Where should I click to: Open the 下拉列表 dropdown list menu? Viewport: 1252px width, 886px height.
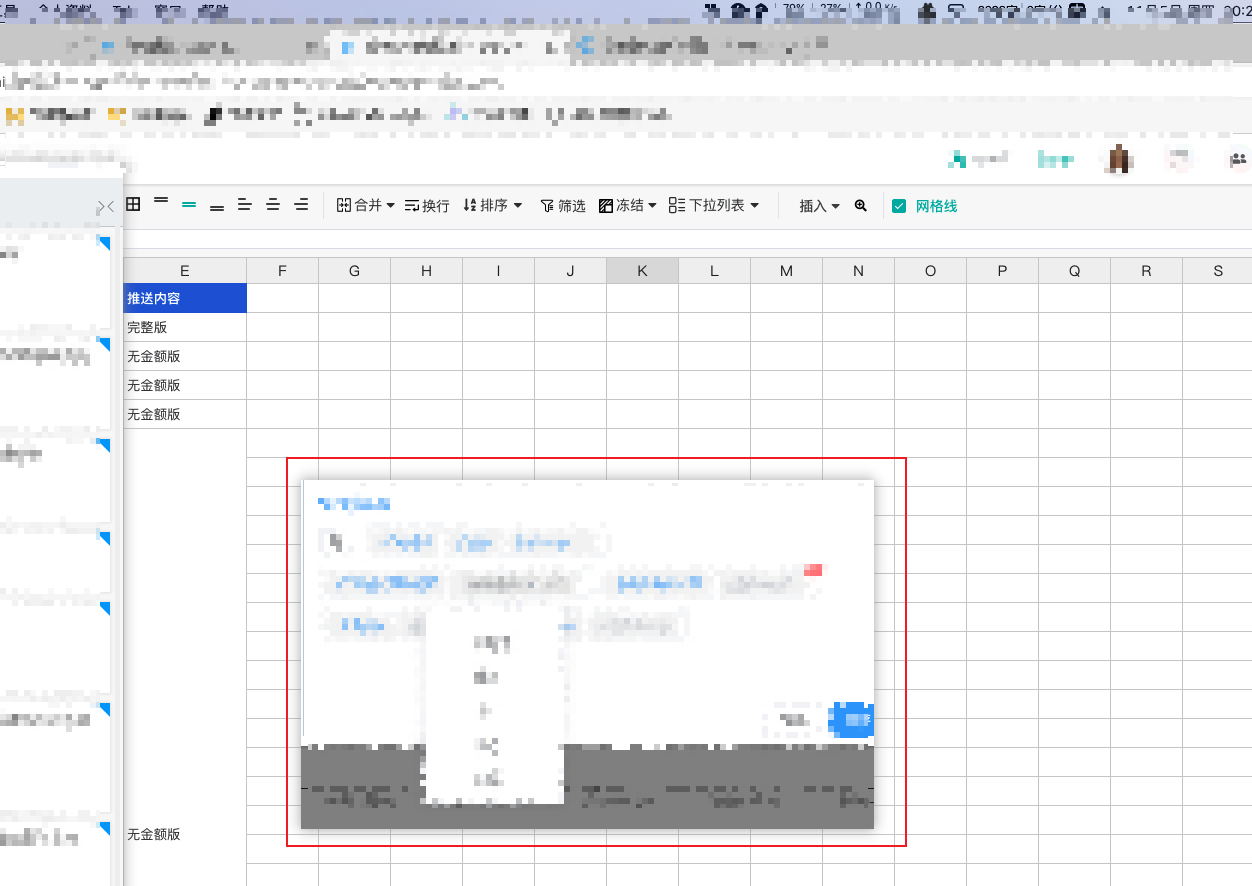pos(714,205)
